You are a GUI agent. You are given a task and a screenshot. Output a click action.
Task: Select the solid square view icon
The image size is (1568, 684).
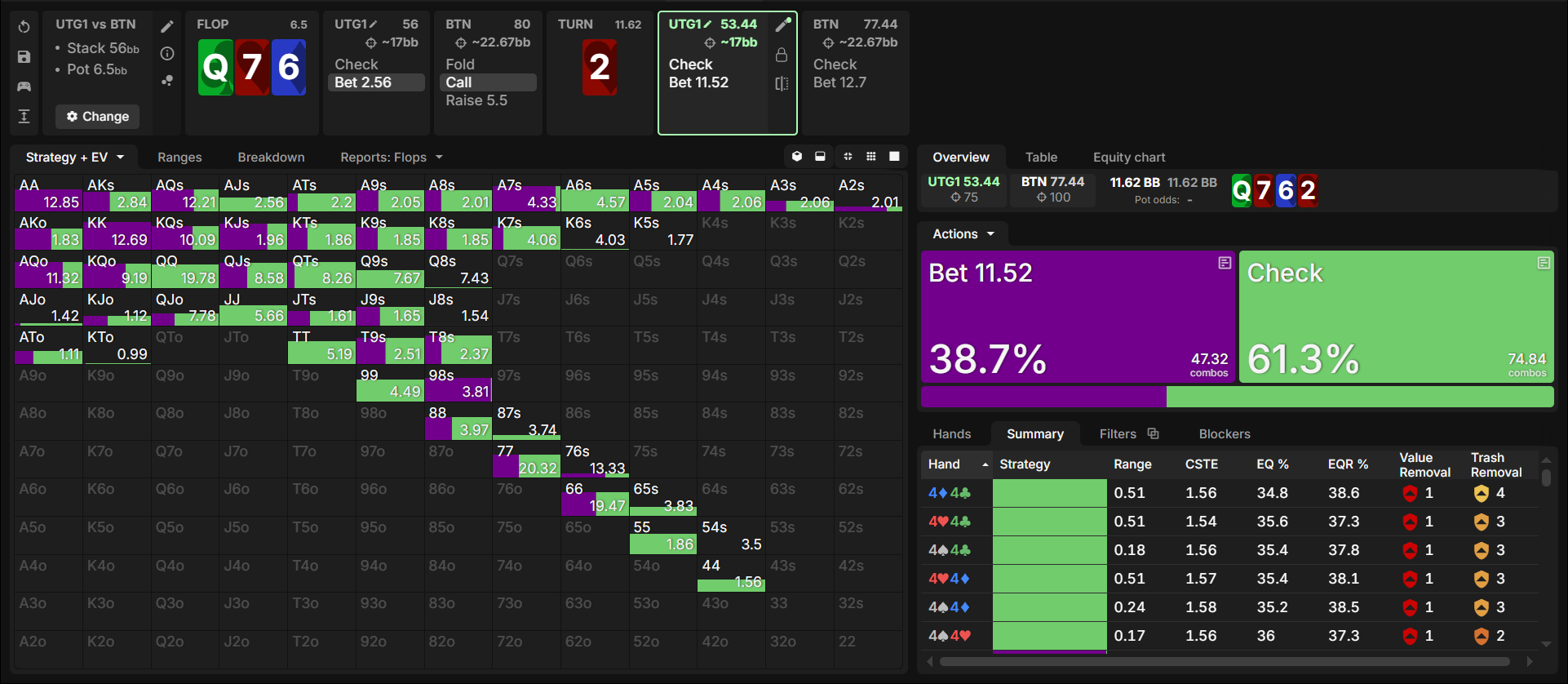[894, 157]
